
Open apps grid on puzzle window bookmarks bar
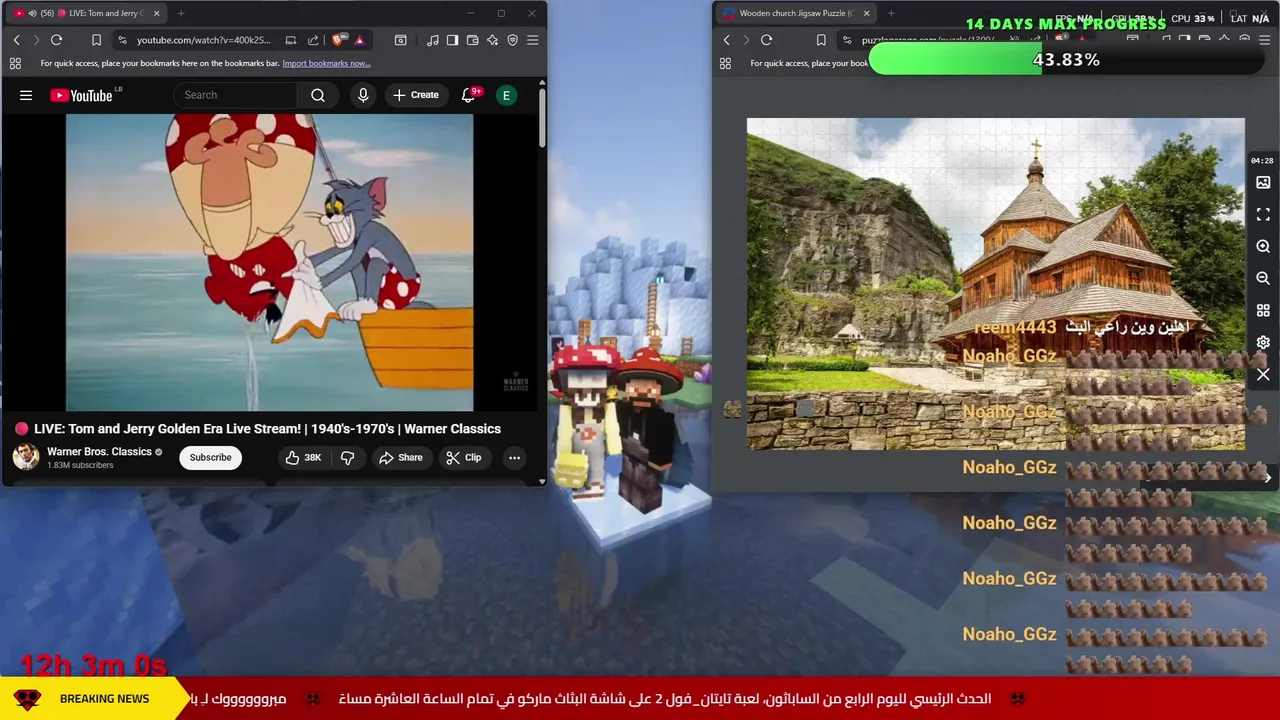(x=725, y=63)
